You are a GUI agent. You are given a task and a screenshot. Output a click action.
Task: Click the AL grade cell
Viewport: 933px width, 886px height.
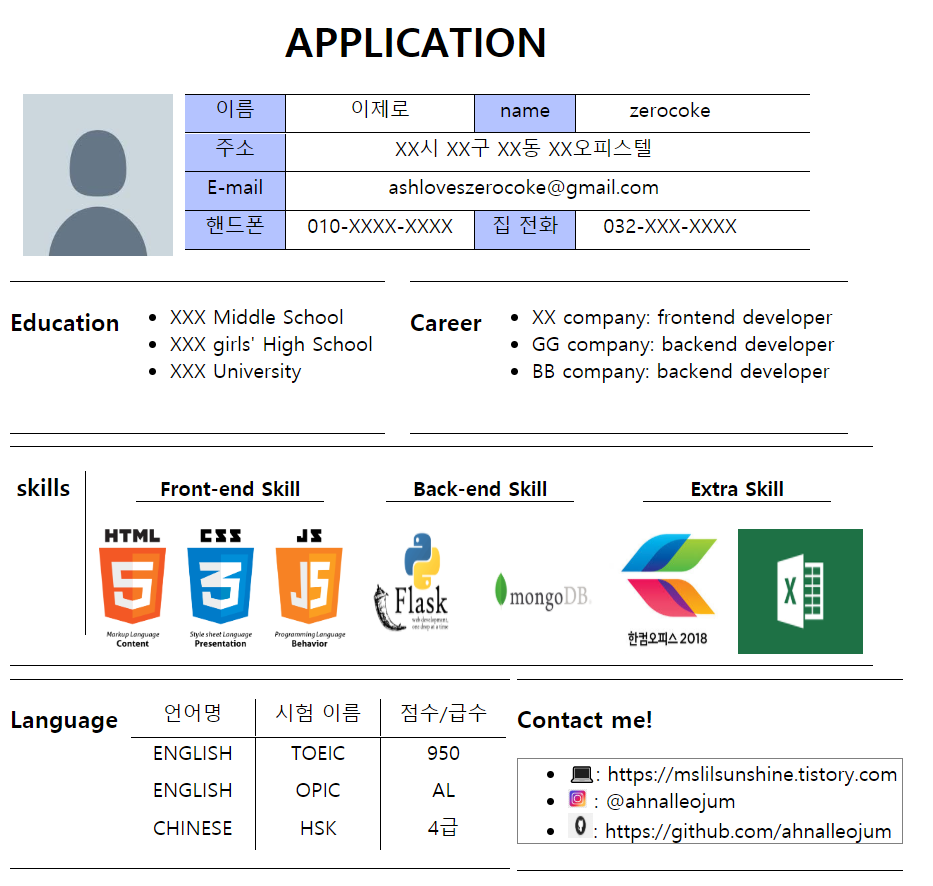pyautogui.click(x=443, y=790)
